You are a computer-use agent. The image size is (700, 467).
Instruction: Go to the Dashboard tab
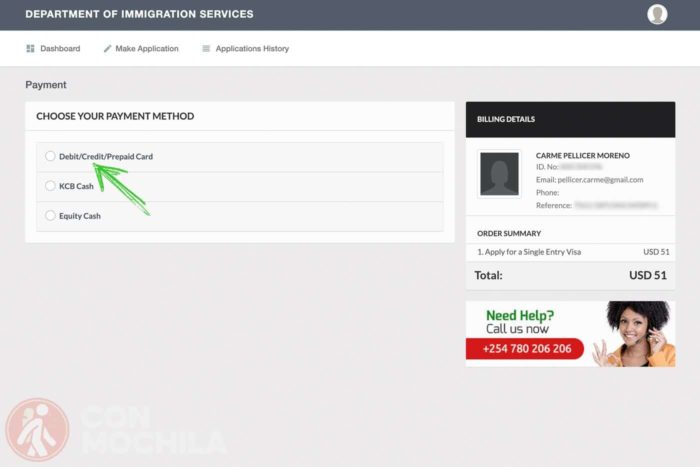pyautogui.click(x=53, y=48)
